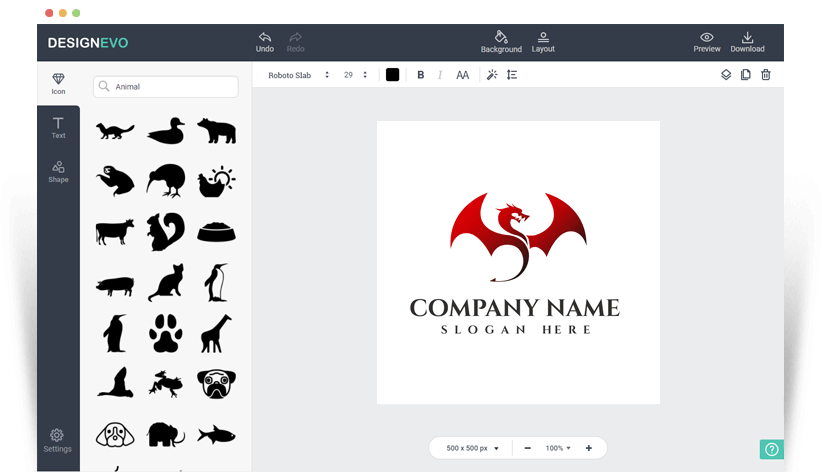Open the text effects magic wand

click(491, 75)
